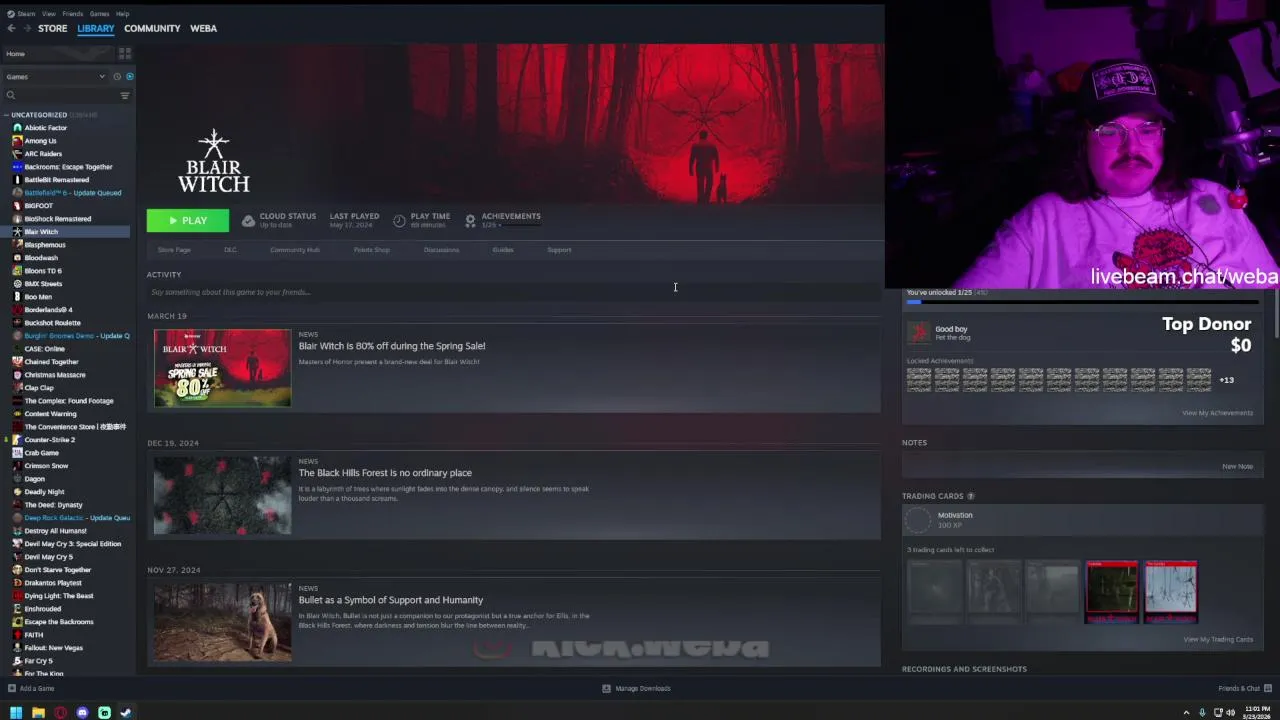Open the Help menu

[122, 14]
